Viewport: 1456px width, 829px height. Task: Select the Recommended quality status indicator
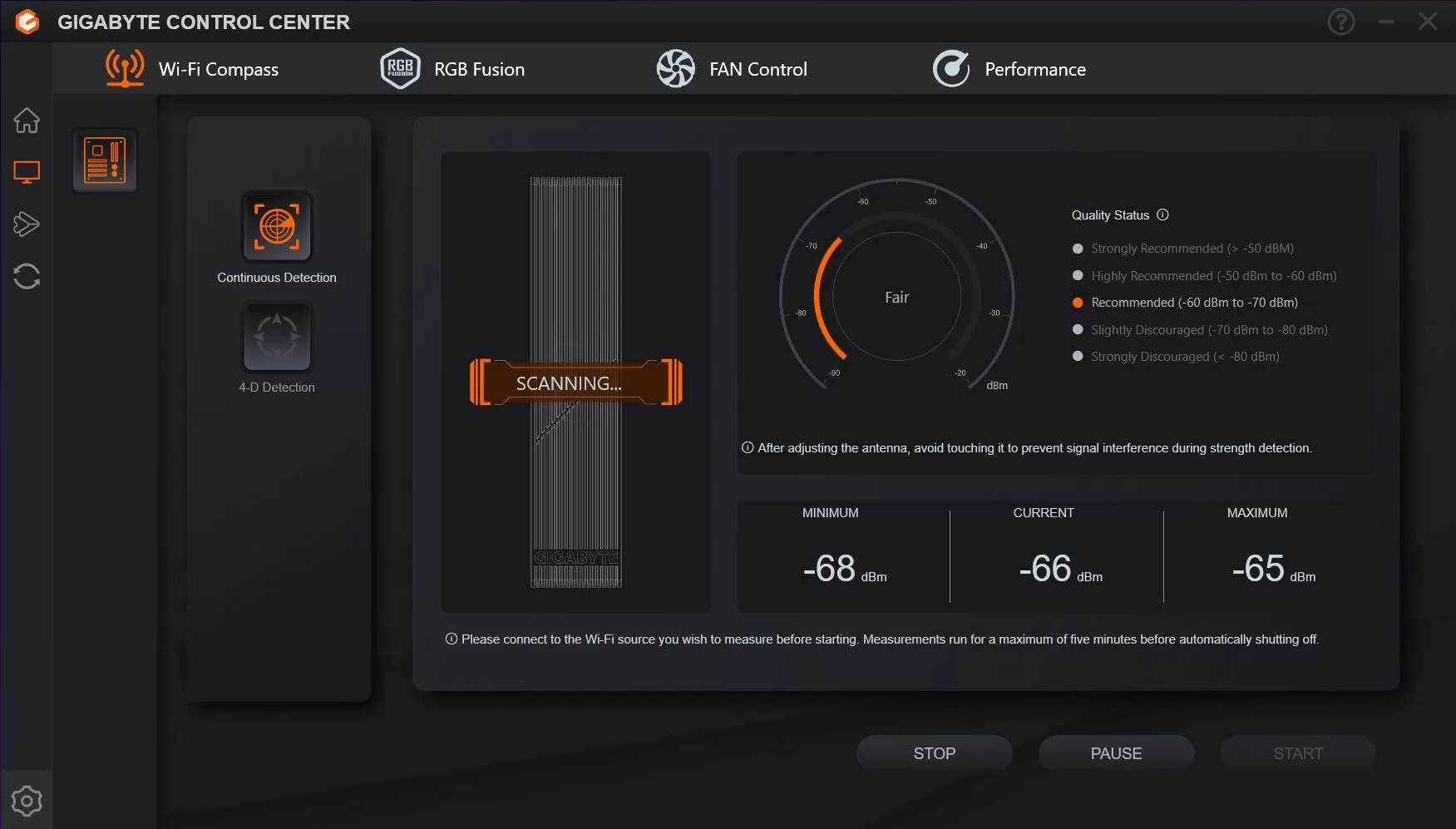(x=1078, y=303)
